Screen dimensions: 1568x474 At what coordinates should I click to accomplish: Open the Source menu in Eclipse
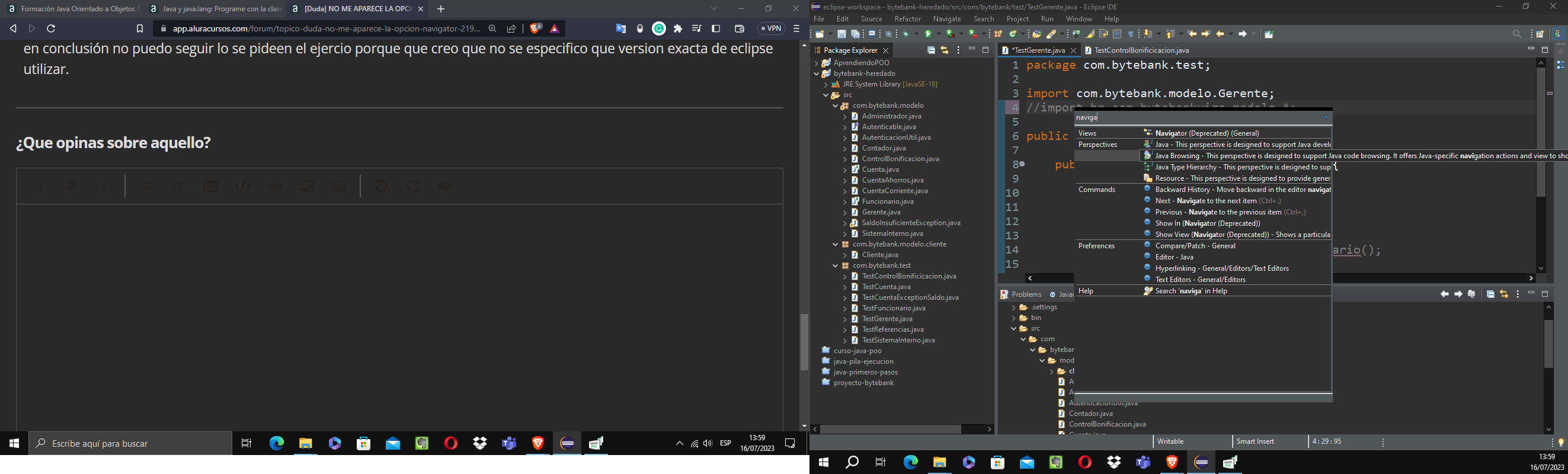click(x=872, y=19)
